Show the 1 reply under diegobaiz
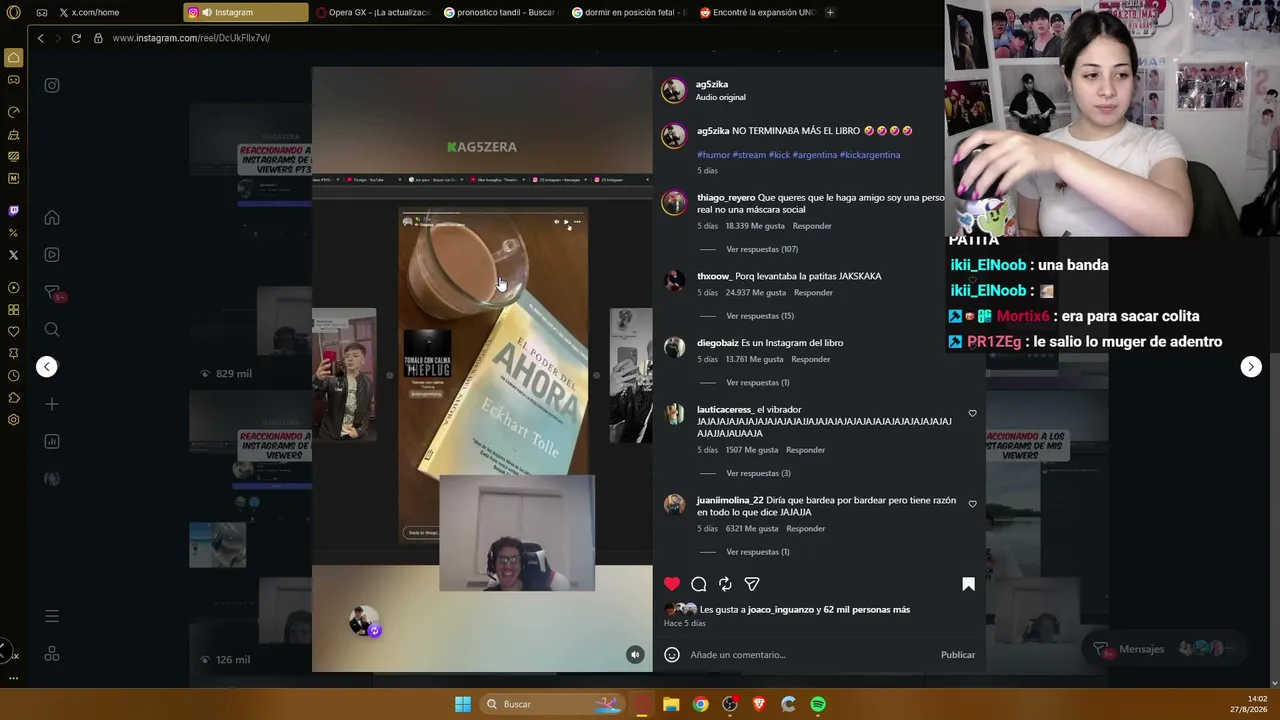 pyautogui.click(x=758, y=383)
